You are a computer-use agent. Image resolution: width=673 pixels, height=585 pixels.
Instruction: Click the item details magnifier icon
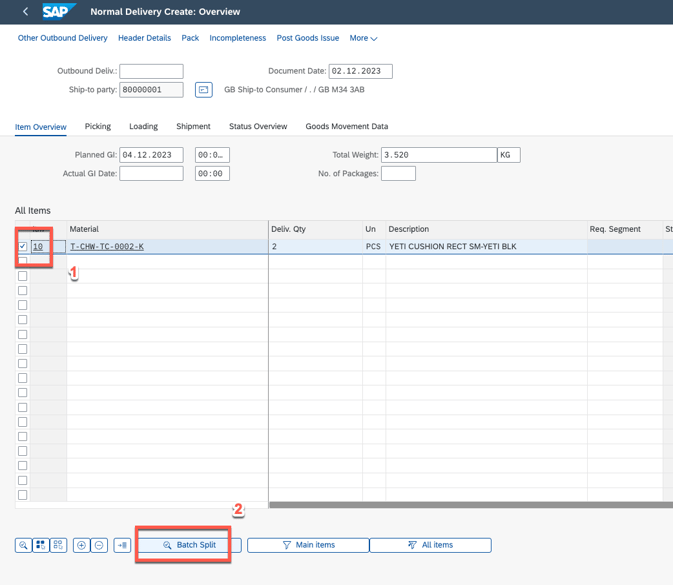coord(23,545)
